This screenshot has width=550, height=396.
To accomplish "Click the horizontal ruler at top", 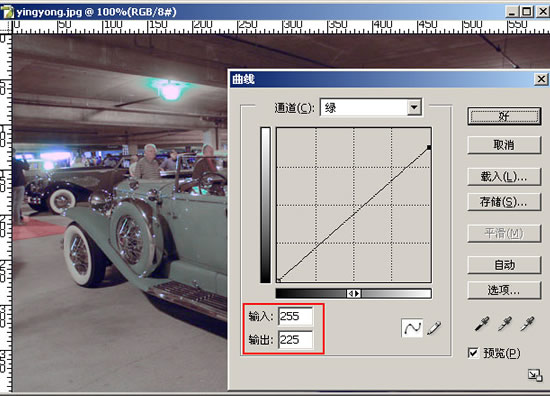I will click(281, 27).
